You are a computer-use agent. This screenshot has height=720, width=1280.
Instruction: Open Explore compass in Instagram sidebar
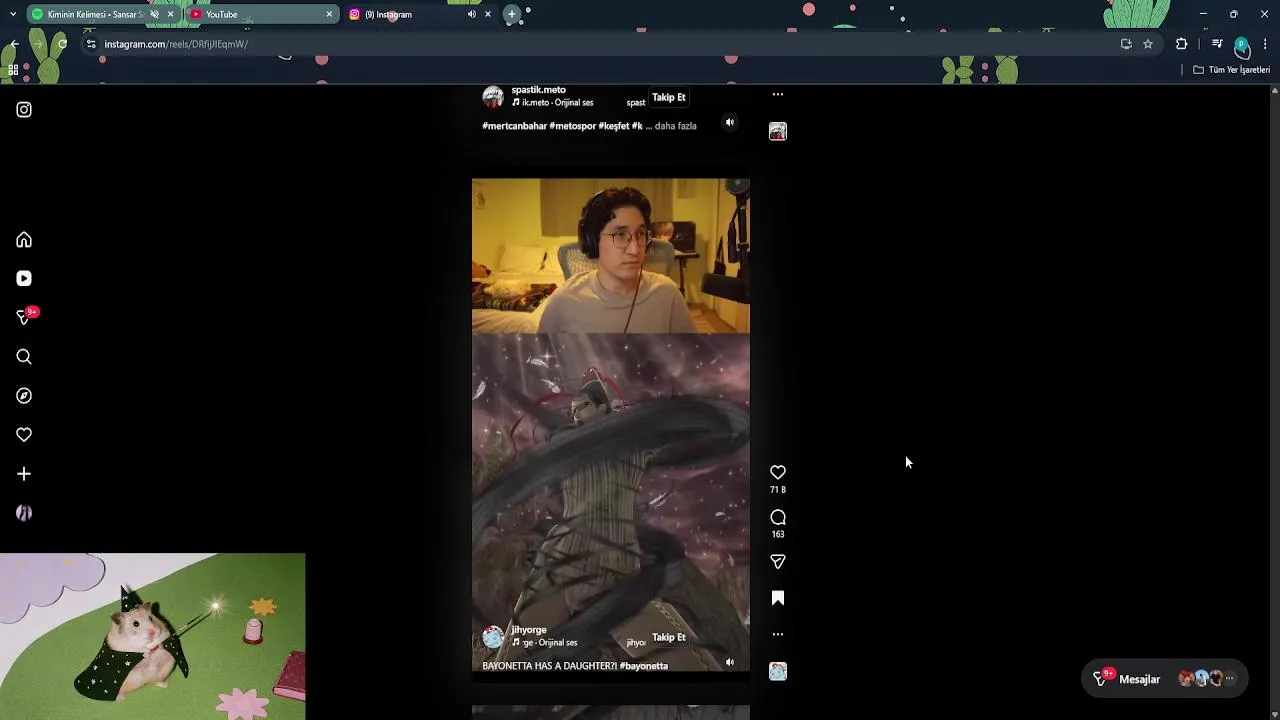pyautogui.click(x=24, y=396)
